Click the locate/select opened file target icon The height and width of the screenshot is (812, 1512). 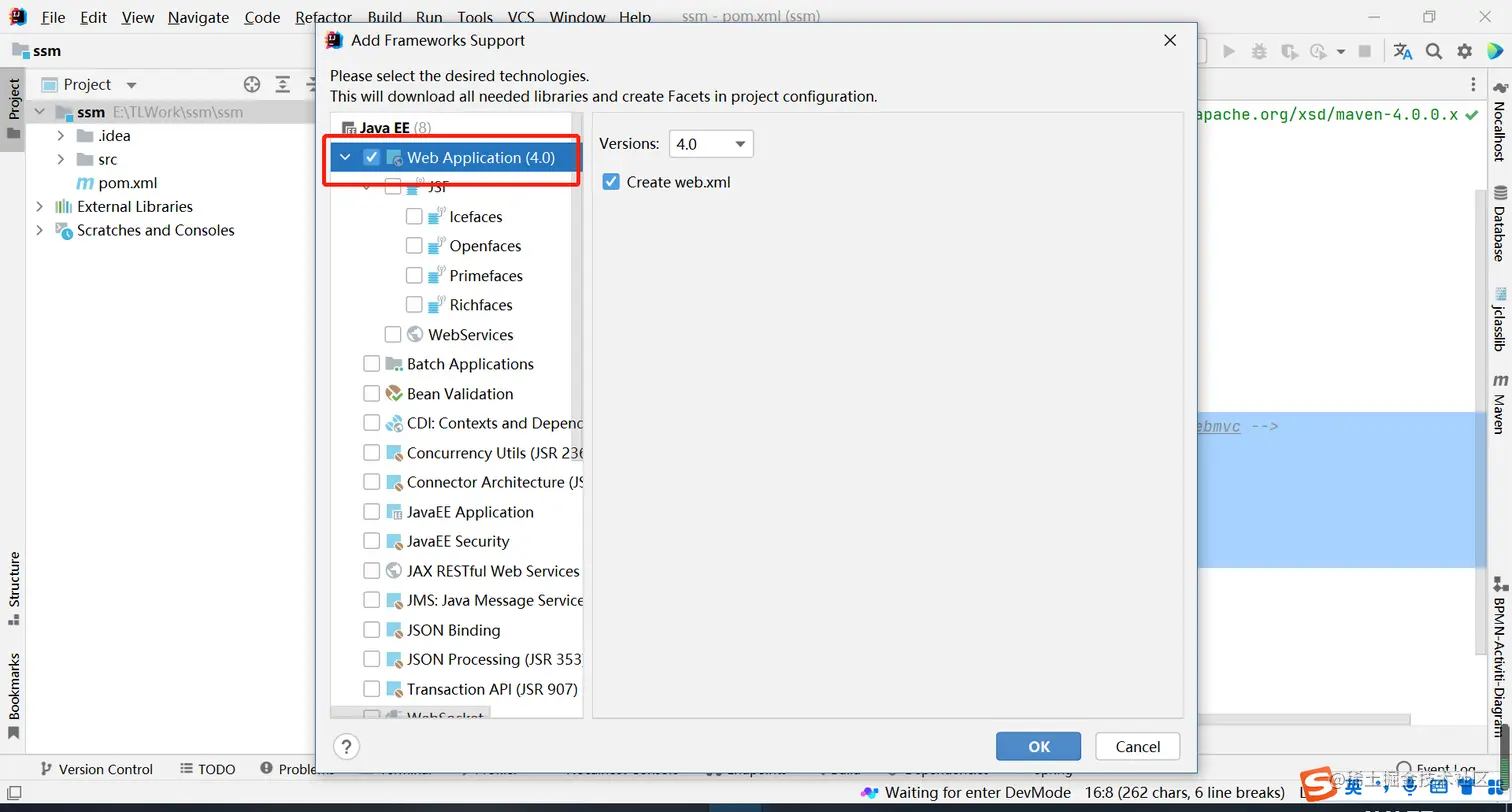pos(252,85)
